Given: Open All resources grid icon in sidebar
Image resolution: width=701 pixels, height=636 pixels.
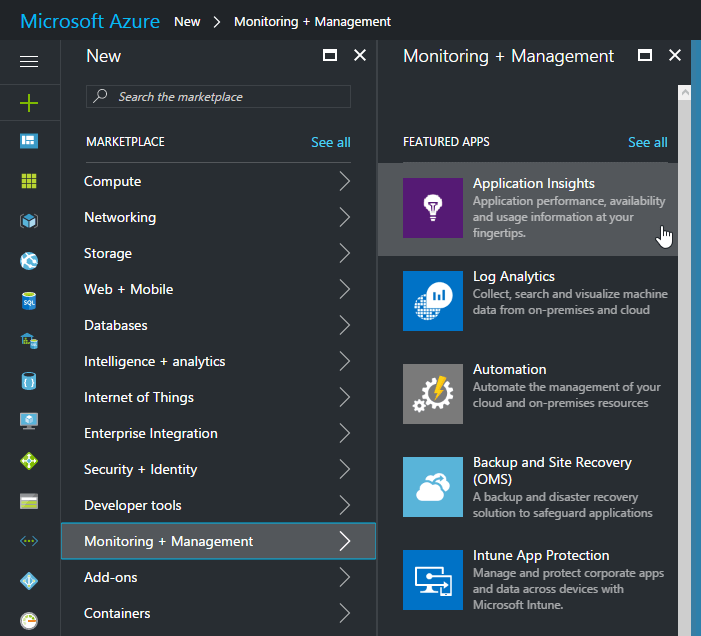Looking at the screenshot, I should (29, 181).
